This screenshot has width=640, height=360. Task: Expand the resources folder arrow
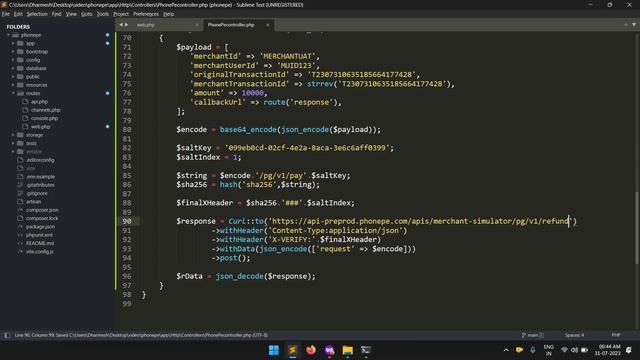[13, 85]
